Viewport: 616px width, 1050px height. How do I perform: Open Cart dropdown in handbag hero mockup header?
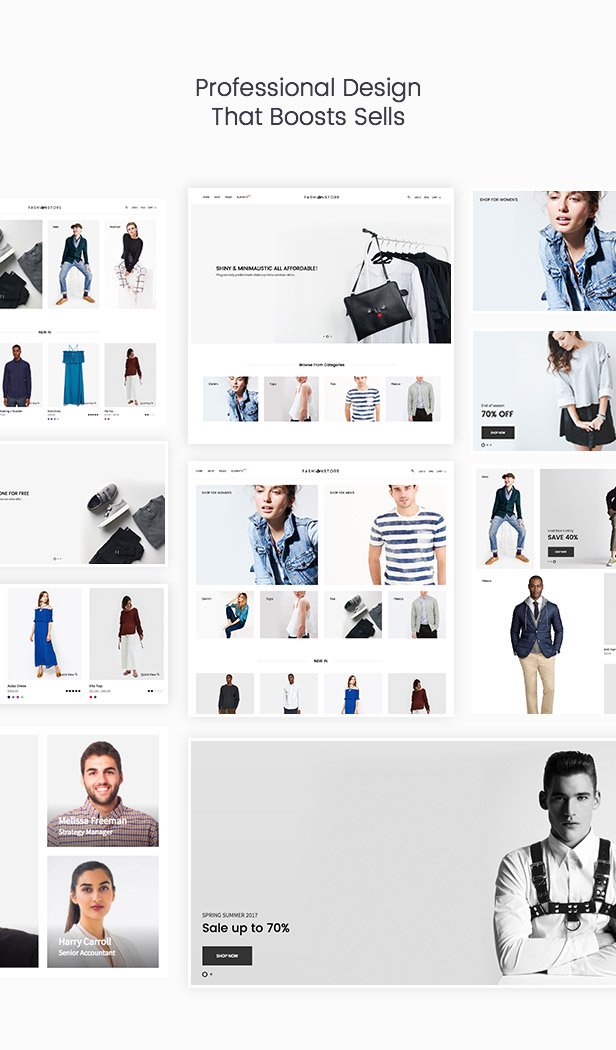[436, 198]
